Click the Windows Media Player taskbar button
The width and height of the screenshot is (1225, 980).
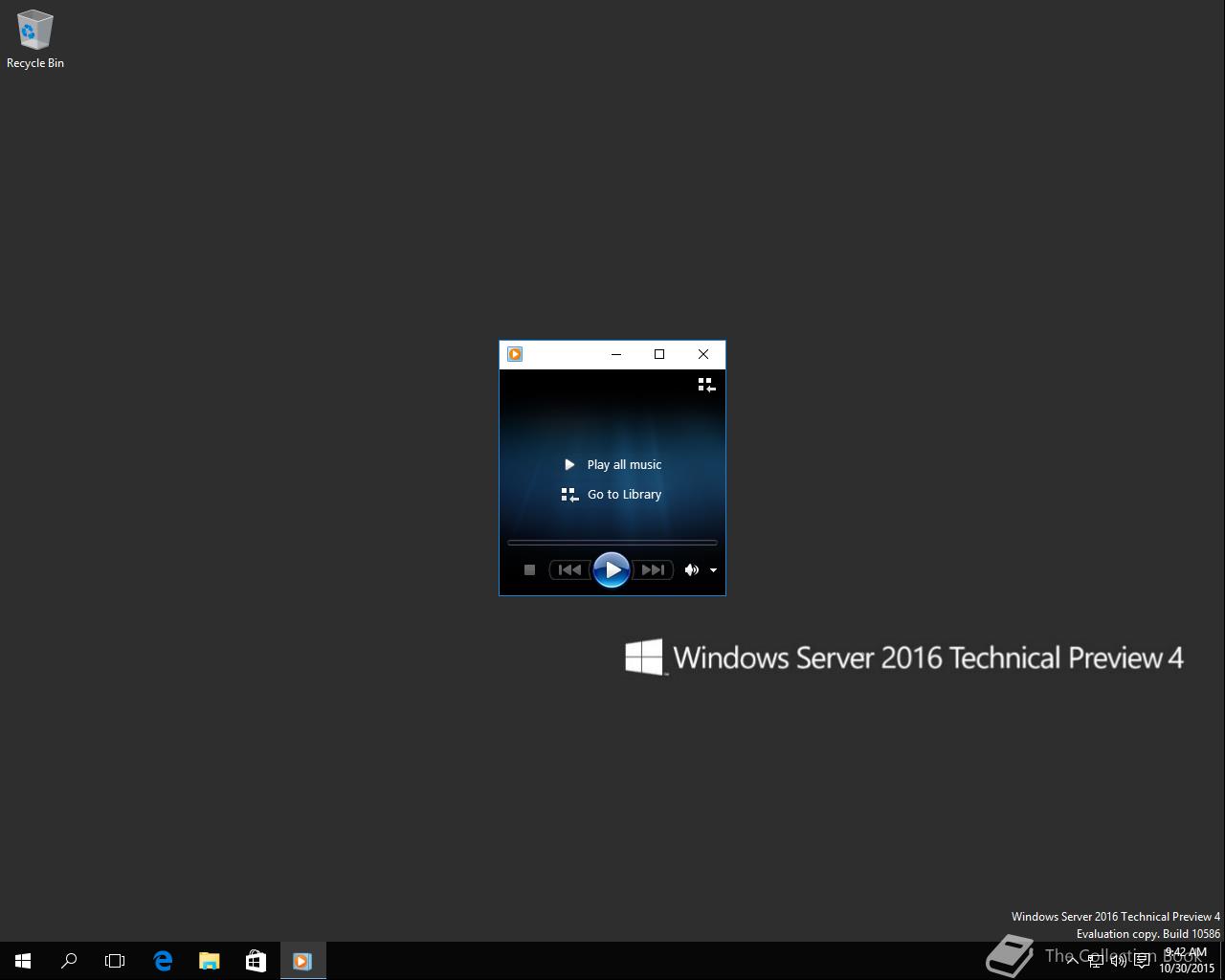pos(302,961)
